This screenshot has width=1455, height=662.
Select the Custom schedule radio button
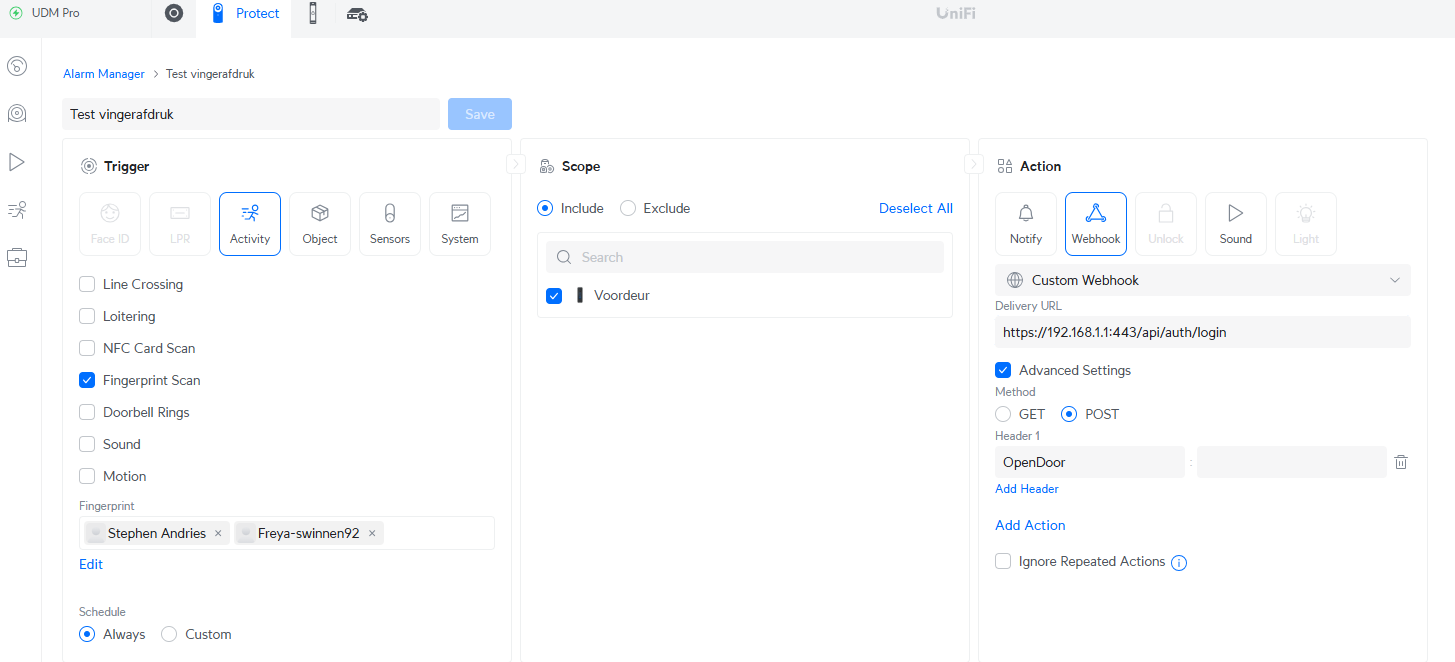(169, 634)
